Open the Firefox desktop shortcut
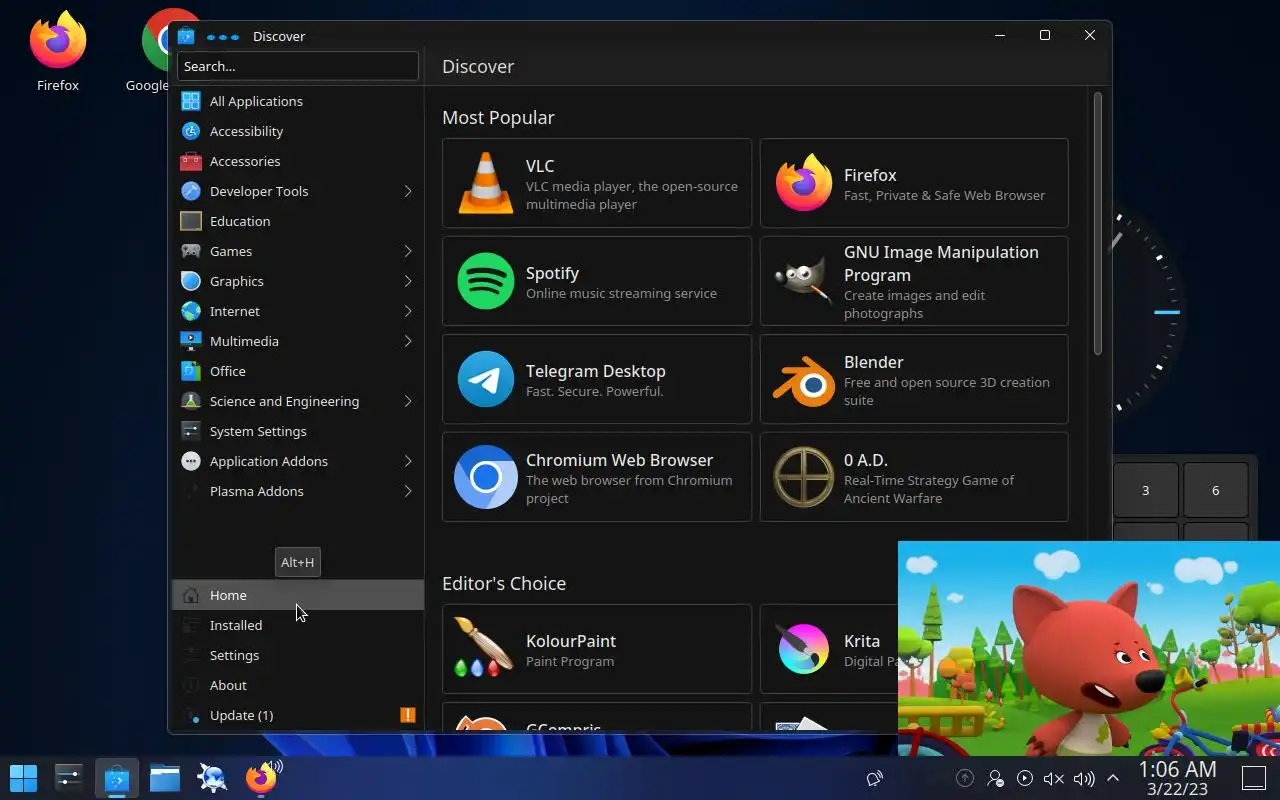1280x800 pixels. (58, 51)
